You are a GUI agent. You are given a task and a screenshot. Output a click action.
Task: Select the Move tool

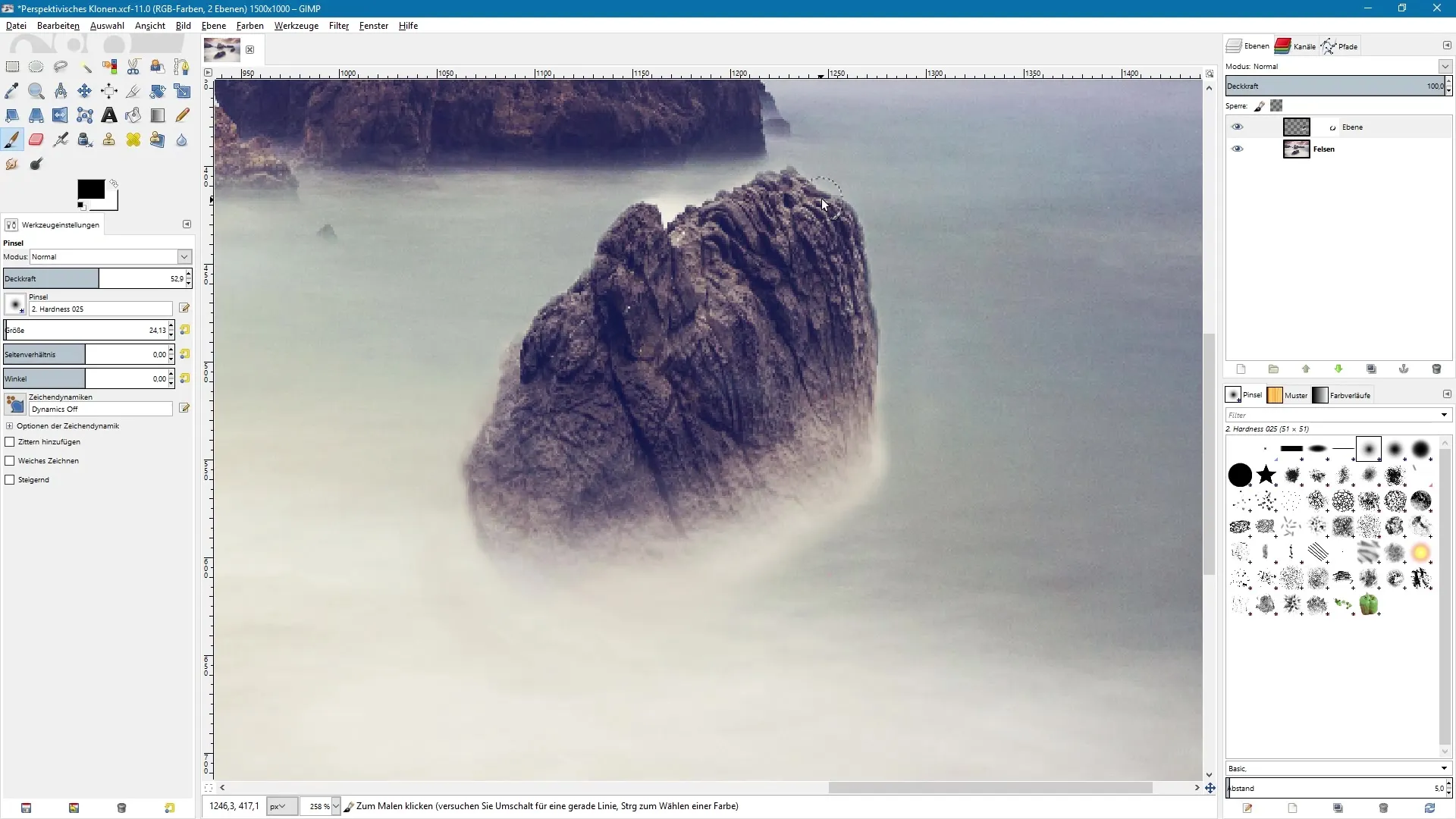click(x=85, y=91)
